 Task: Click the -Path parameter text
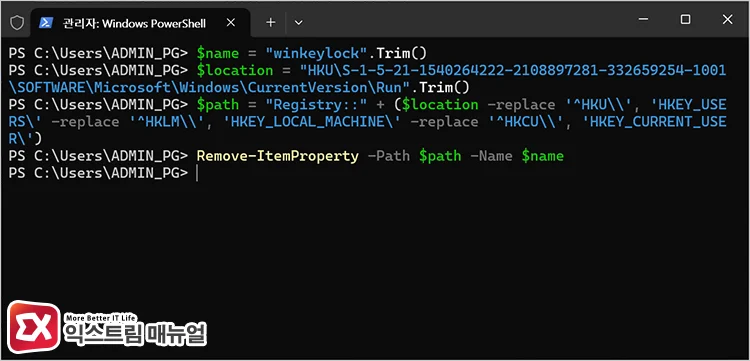388,156
